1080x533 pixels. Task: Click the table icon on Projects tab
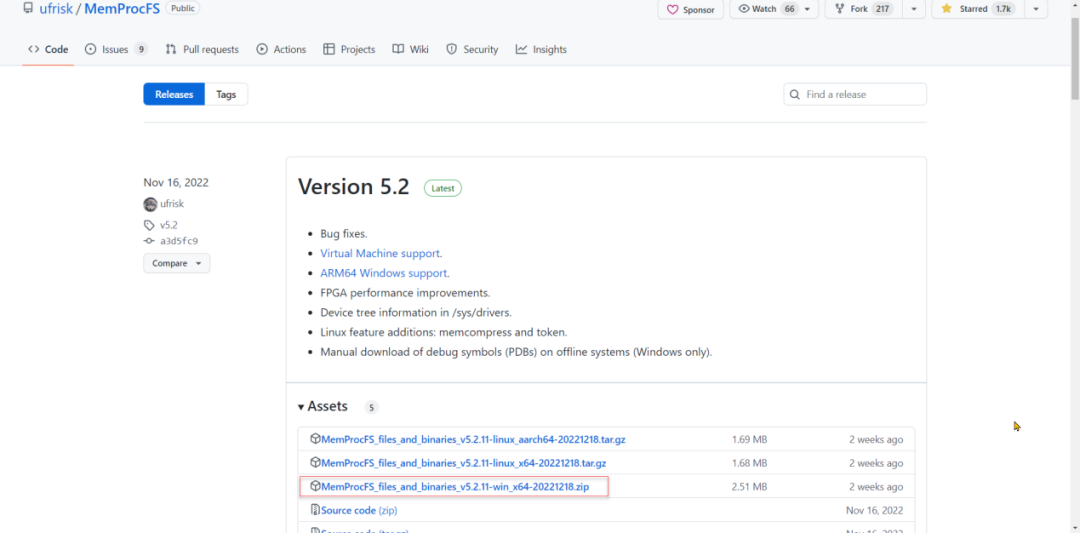[329, 50]
